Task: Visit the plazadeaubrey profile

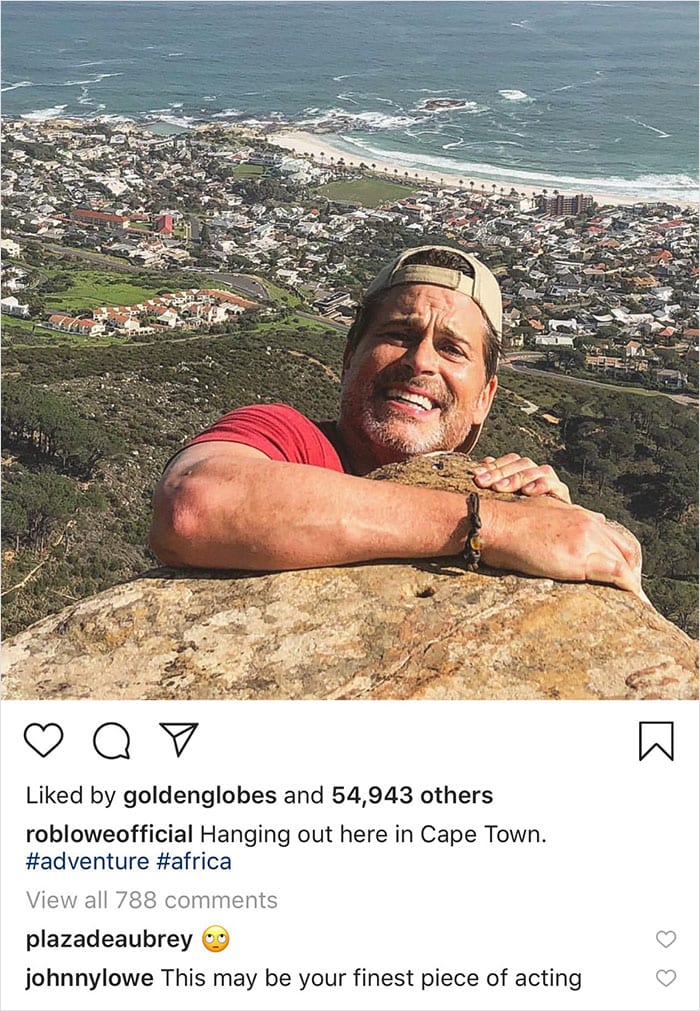Action: click(x=108, y=939)
